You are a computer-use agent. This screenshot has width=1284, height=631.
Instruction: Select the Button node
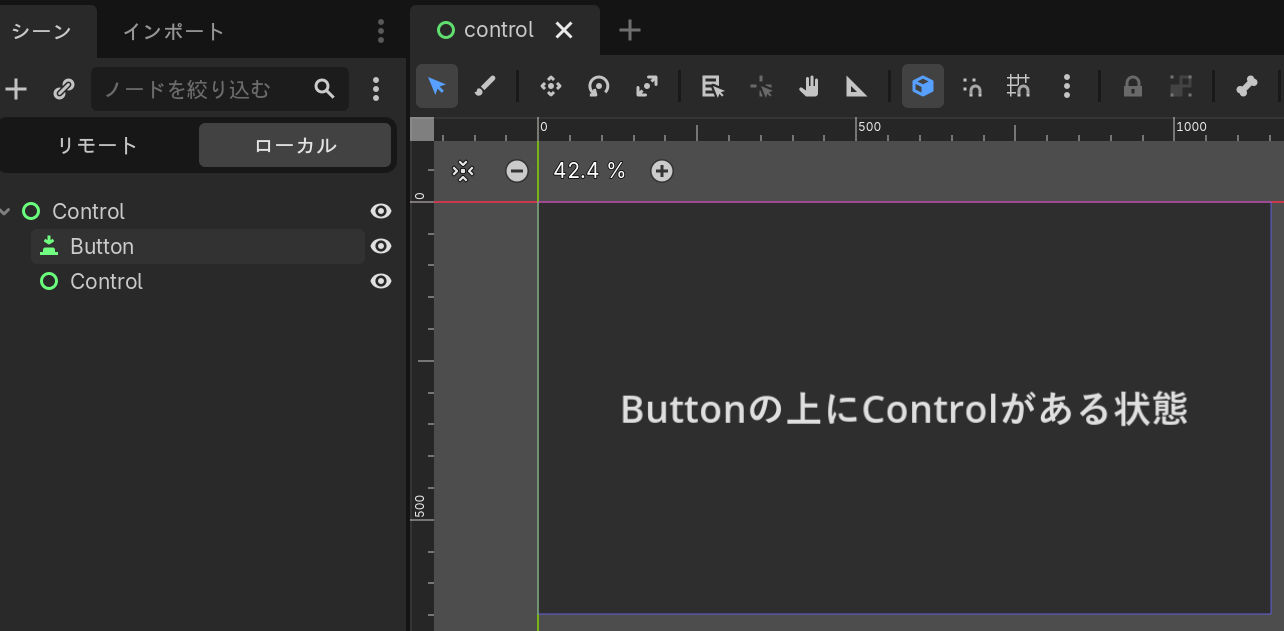(197, 247)
